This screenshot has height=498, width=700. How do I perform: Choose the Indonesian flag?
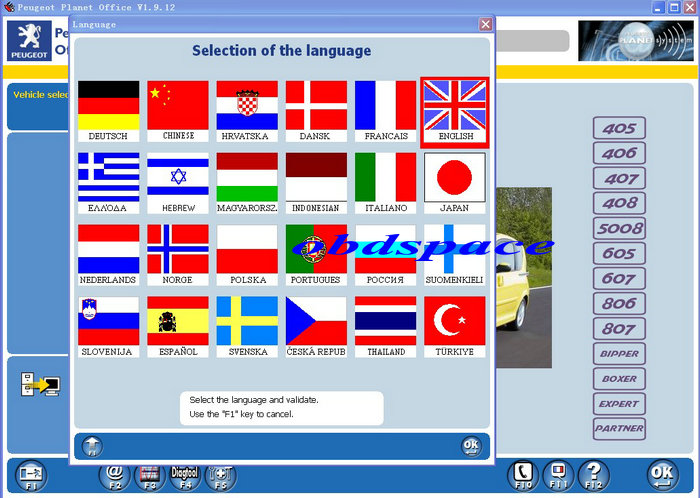(x=316, y=183)
